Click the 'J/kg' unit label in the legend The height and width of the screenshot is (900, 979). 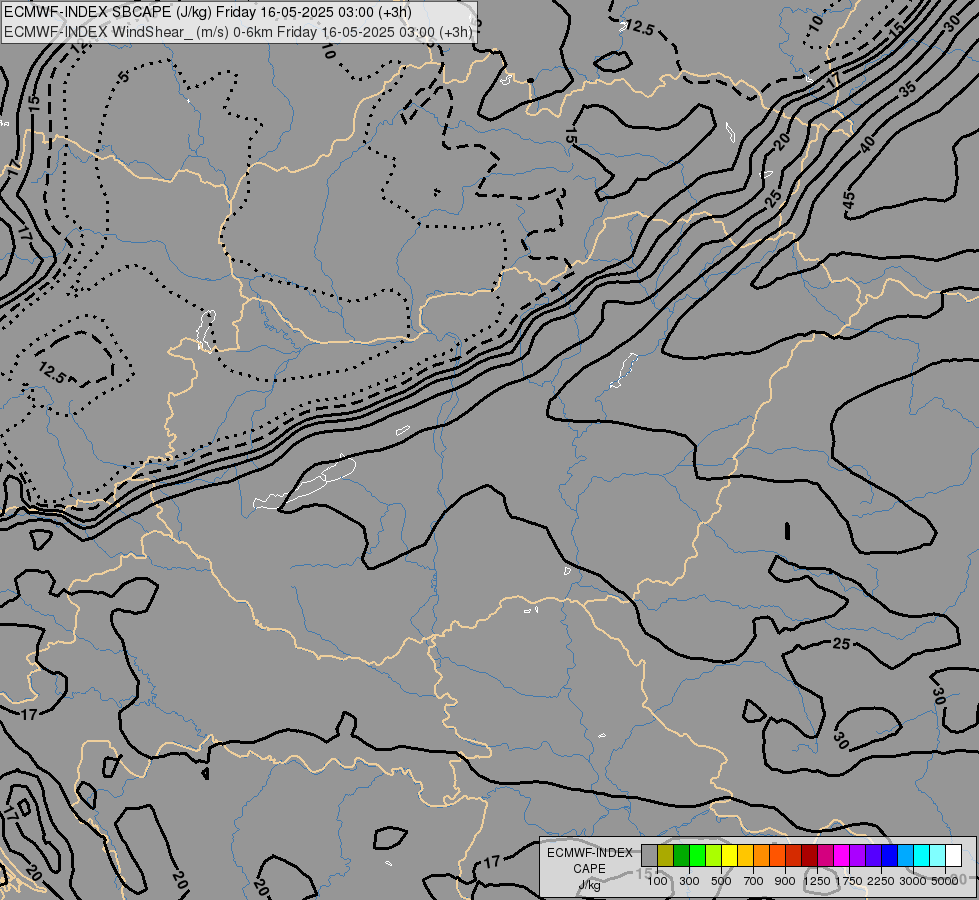(x=589, y=886)
